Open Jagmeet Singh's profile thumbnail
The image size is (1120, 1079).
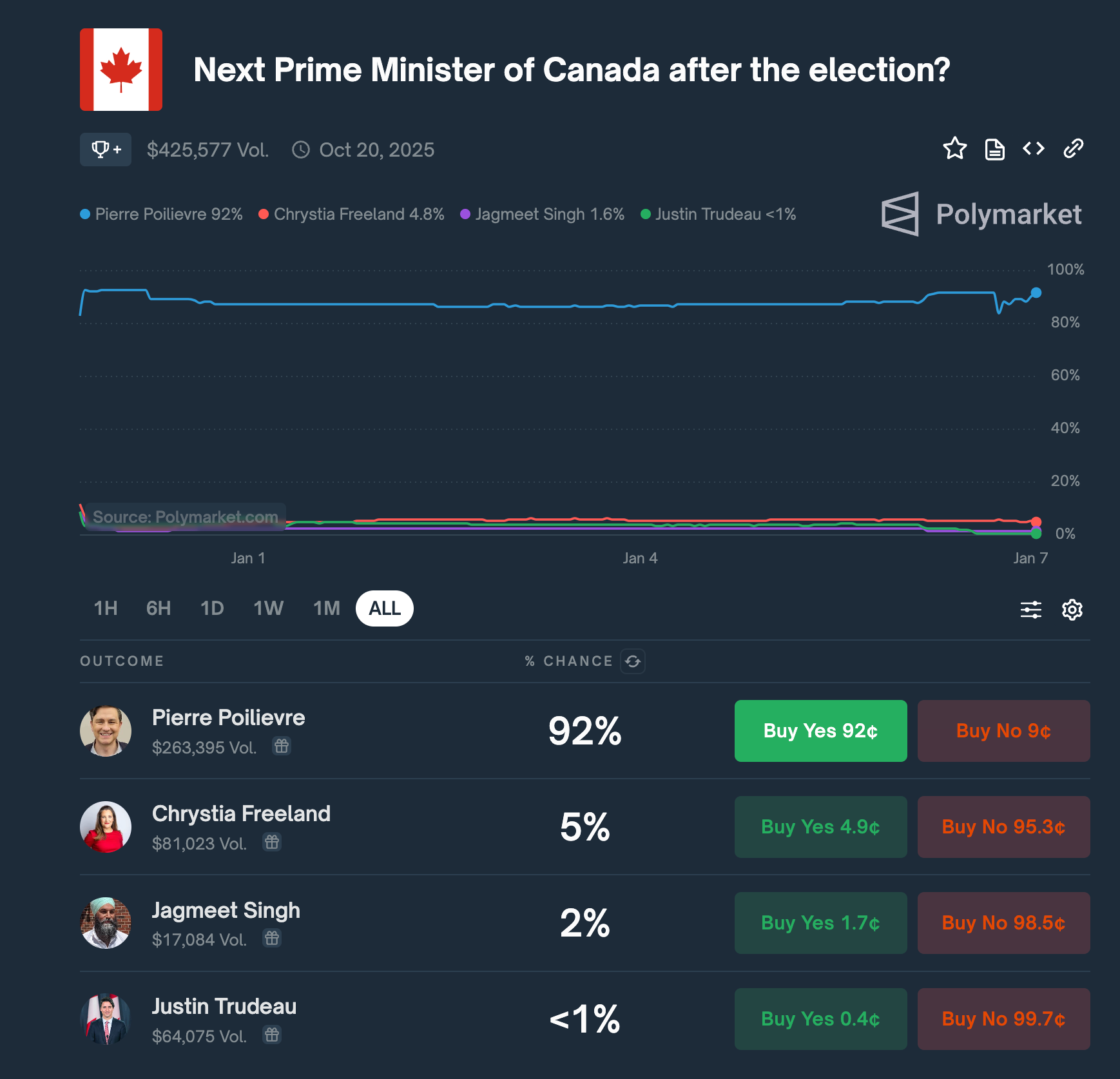pos(106,922)
